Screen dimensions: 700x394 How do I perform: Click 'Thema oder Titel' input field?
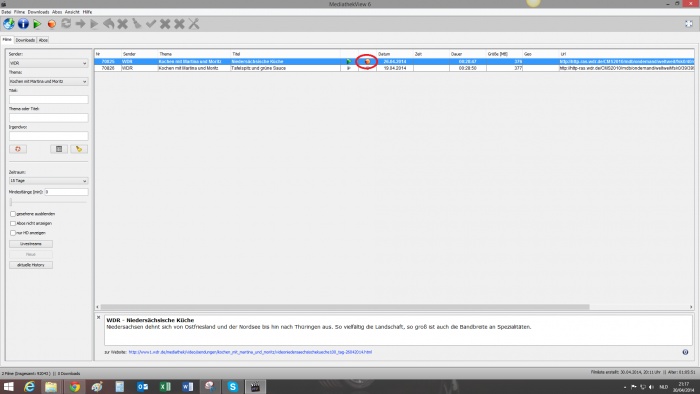coord(48,118)
